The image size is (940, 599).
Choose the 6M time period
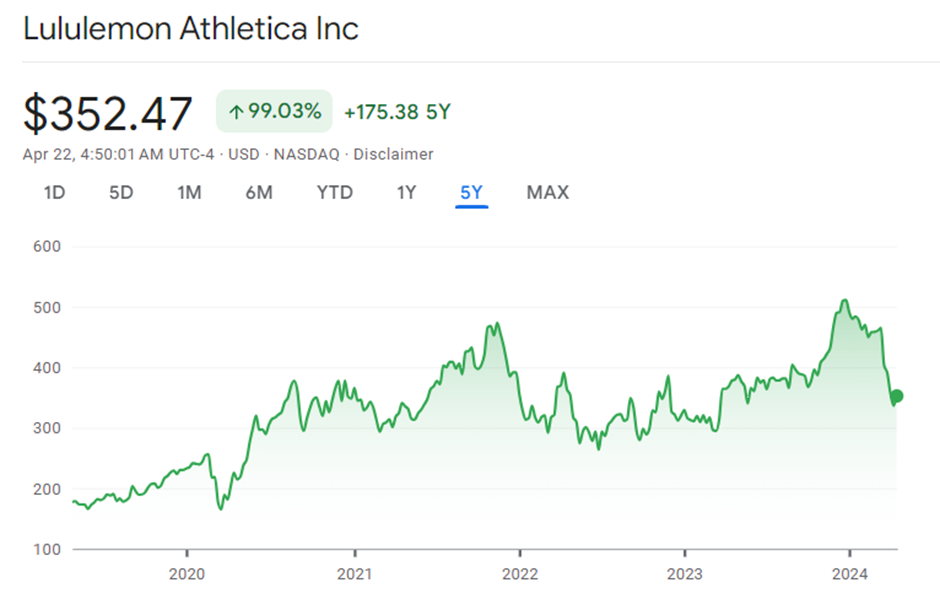pyautogui.click(x=258, y=193)
